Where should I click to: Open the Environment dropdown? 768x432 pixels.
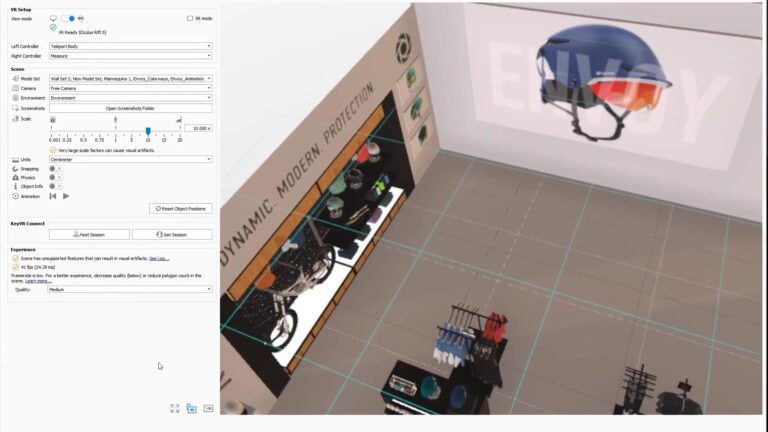coord(131,98)
